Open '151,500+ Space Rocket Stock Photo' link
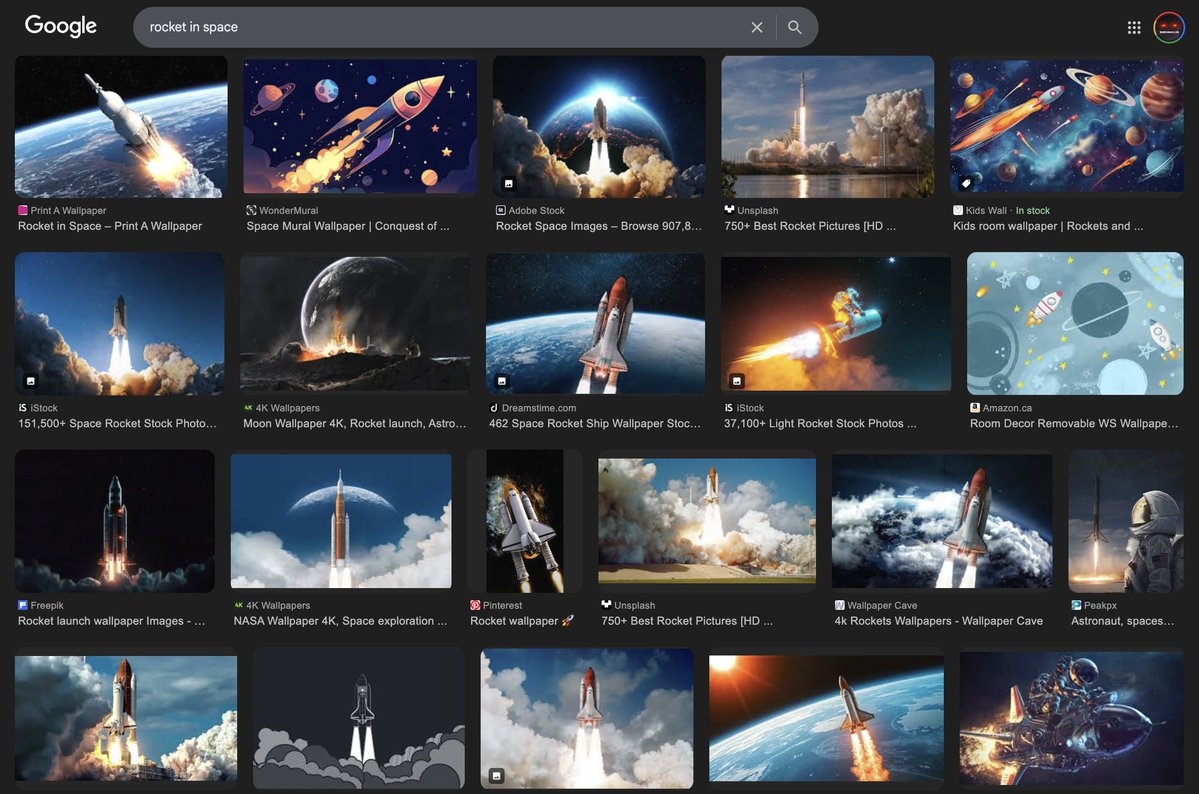Image resolution: width=1199 pixels, height=794 pixels. pos(117,424)
